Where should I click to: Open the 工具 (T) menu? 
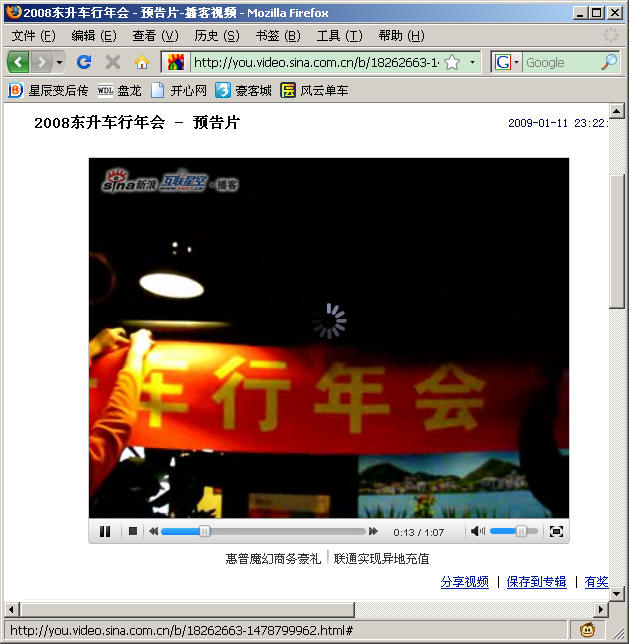click(x=339, y=36)
